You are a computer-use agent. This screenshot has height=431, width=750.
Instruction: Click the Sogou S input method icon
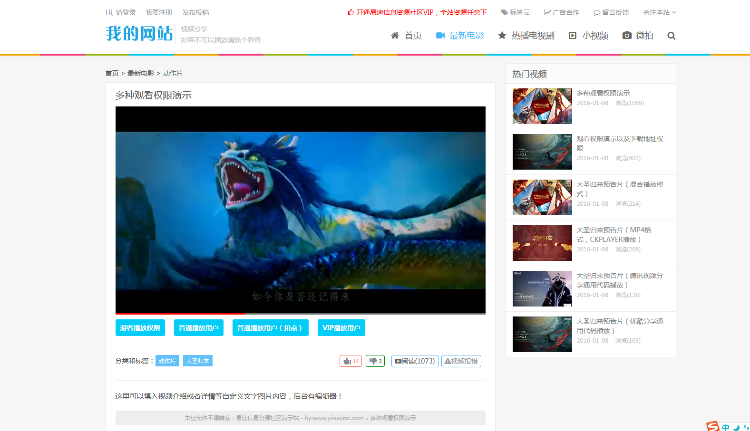pos(712,426)
